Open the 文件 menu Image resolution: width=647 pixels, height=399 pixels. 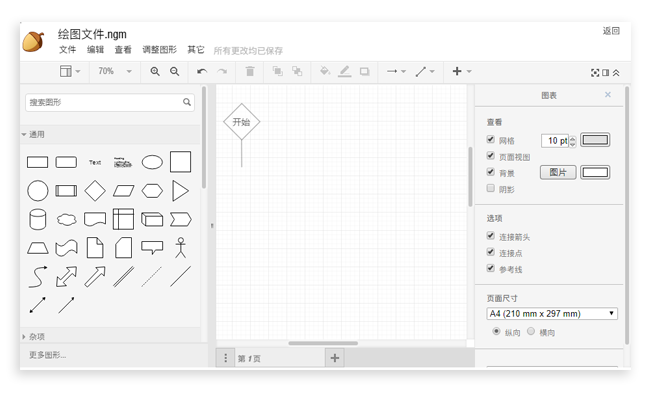67,50
